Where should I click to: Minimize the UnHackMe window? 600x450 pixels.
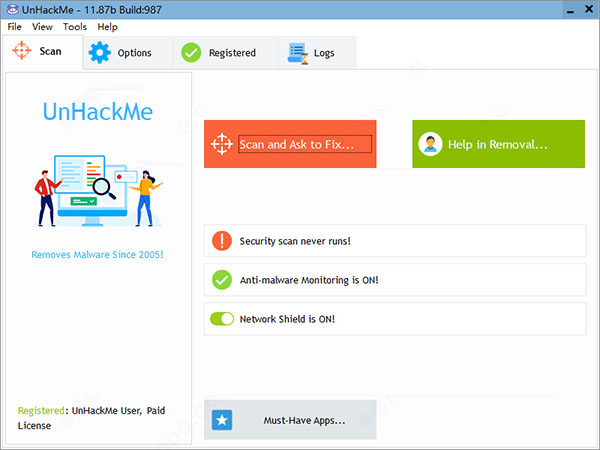(x=570, y=10)
